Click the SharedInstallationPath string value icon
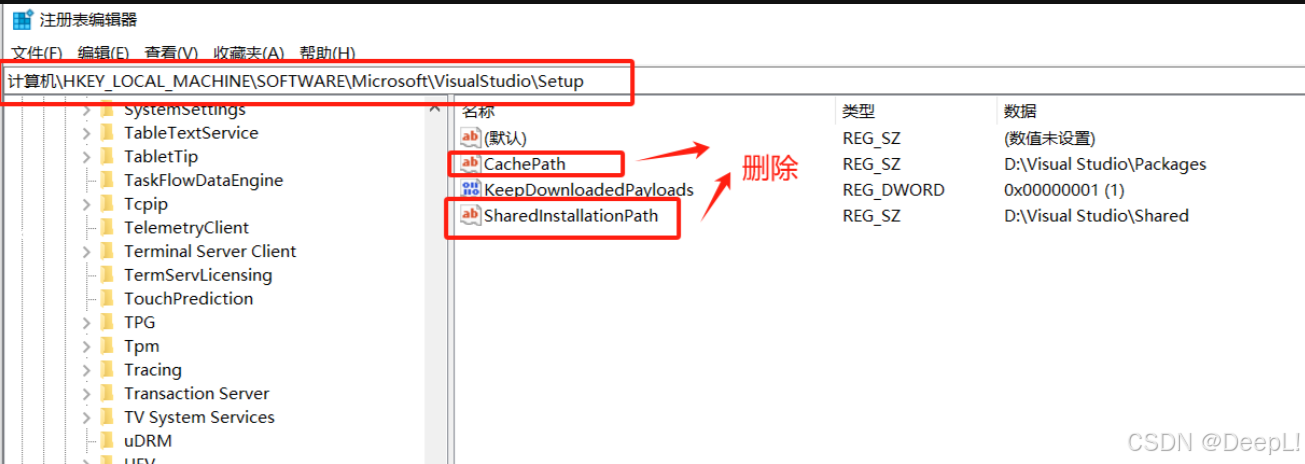Image resolution: width=1305 pixels, height=464 pixels. point(470,215)
